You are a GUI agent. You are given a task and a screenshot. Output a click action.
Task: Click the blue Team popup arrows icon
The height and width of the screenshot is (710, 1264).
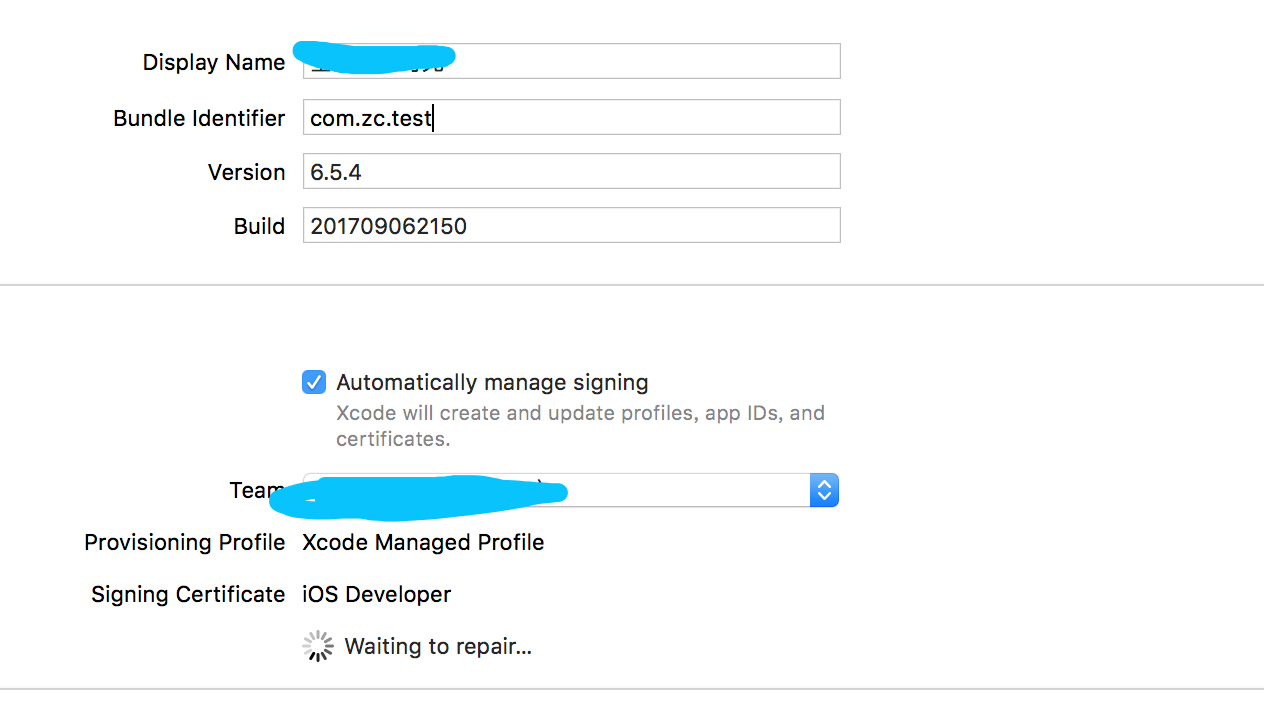[x=824, y=490]
